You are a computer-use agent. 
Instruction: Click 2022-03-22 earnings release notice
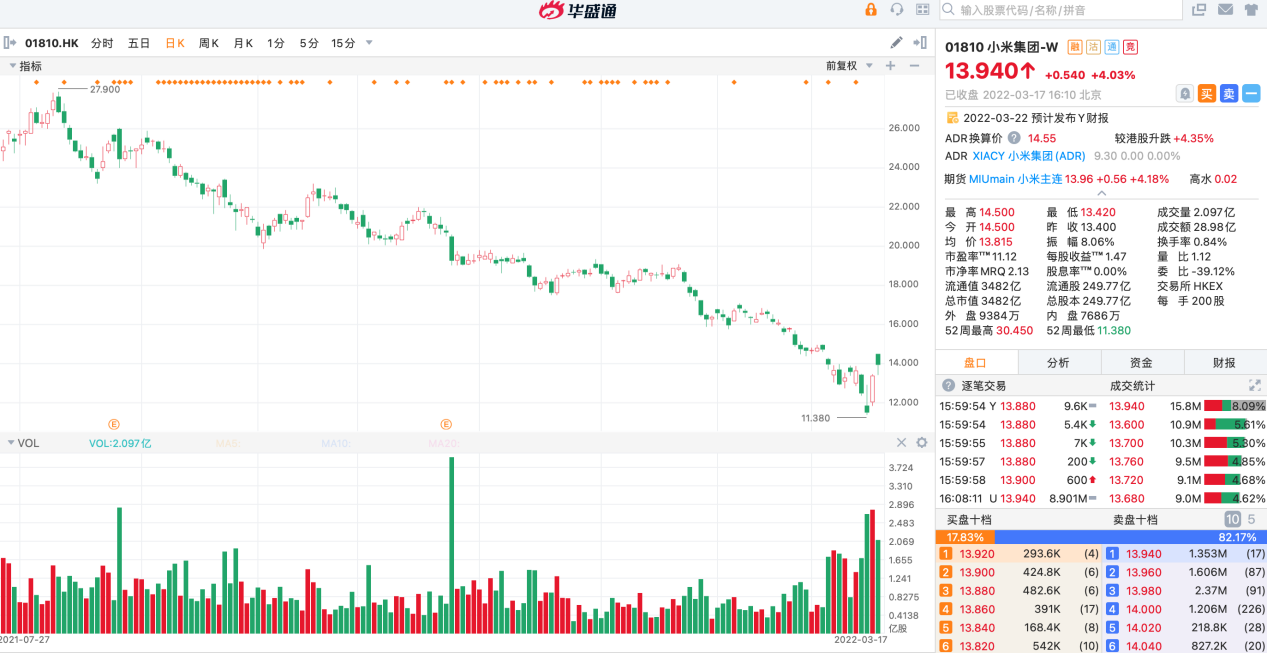coord(1036,118)
